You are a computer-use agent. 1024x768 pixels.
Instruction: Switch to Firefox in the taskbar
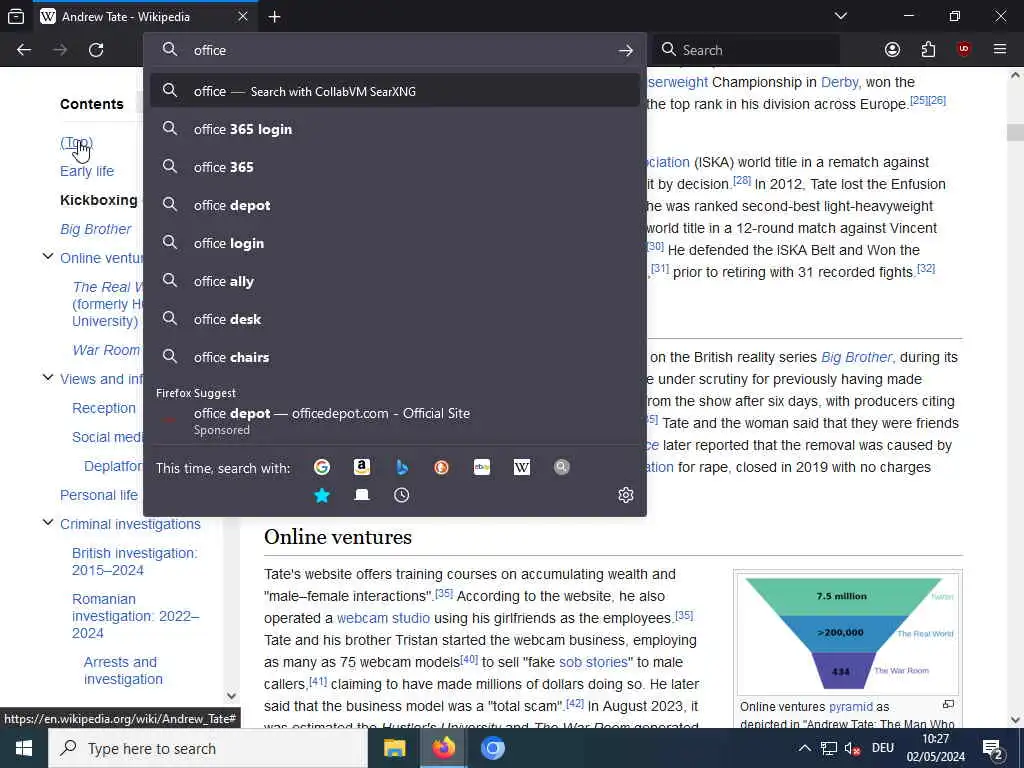pyautogui.click(x=443, y=748)
